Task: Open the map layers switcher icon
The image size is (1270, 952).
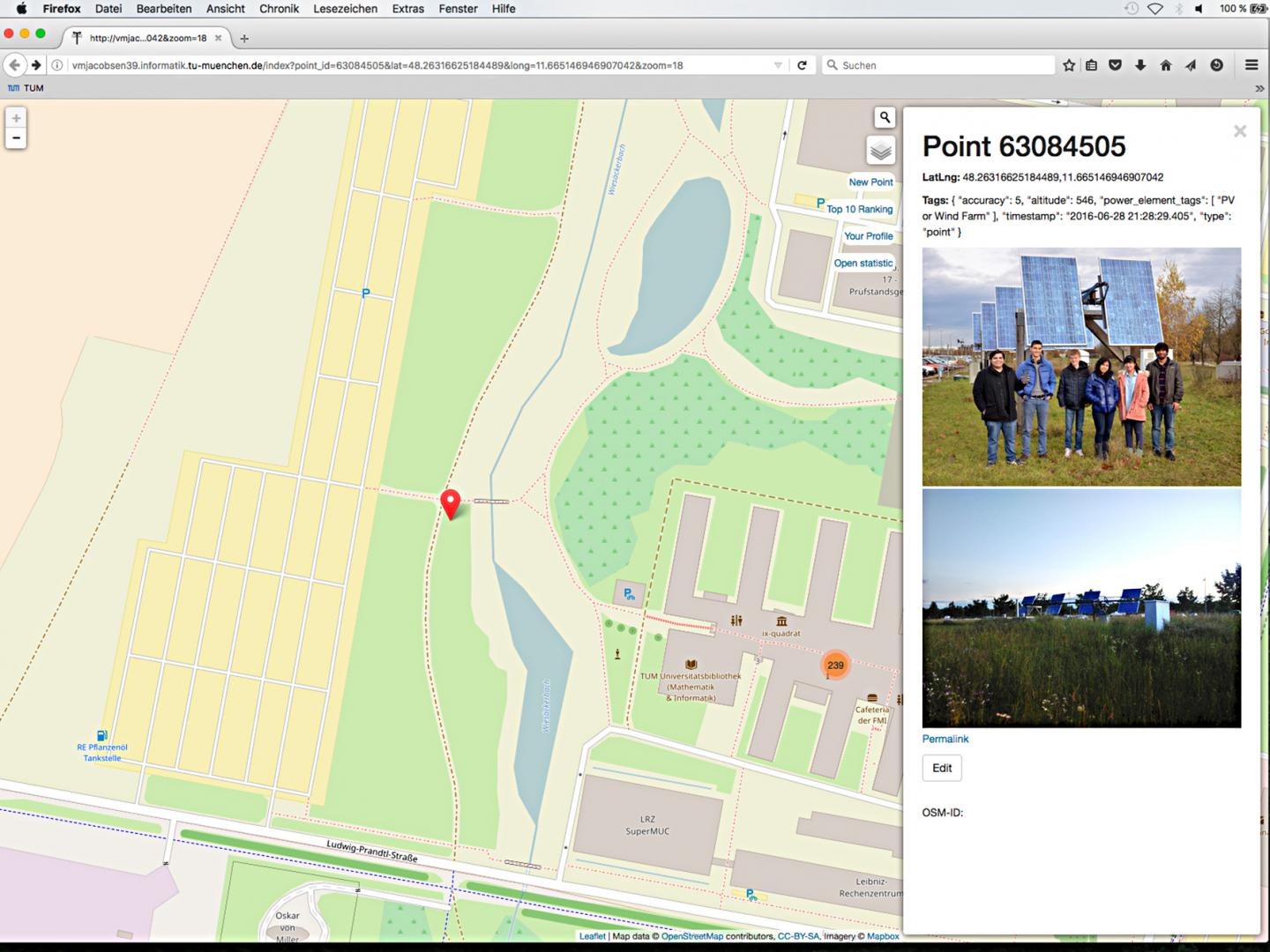Action: 880,150
